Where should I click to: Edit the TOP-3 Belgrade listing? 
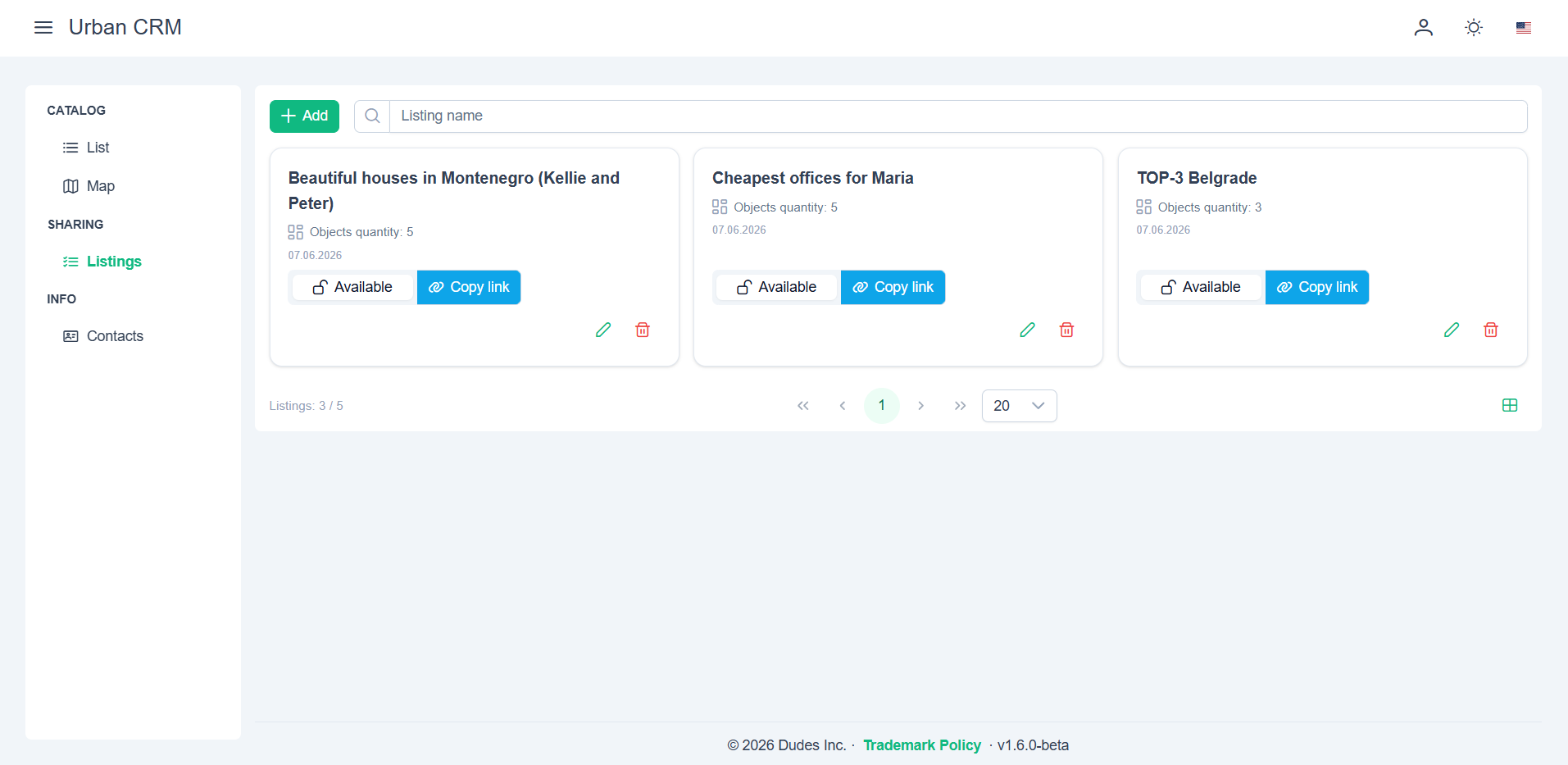tap(1452, 330)
